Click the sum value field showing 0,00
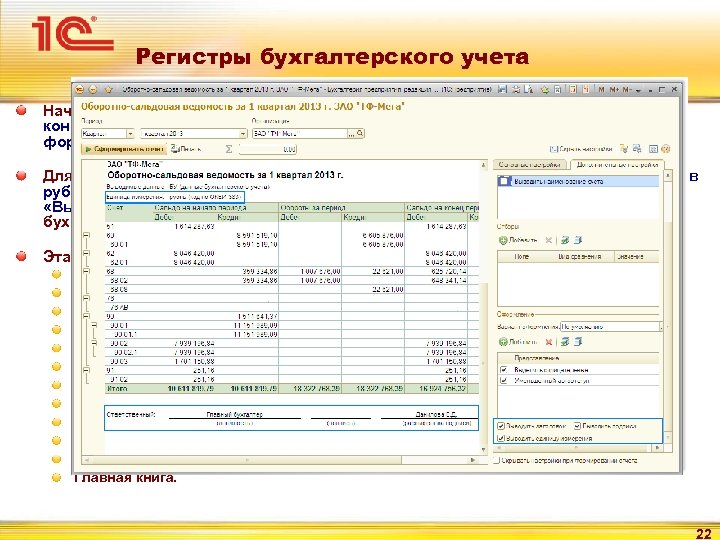 click(267, 149)
